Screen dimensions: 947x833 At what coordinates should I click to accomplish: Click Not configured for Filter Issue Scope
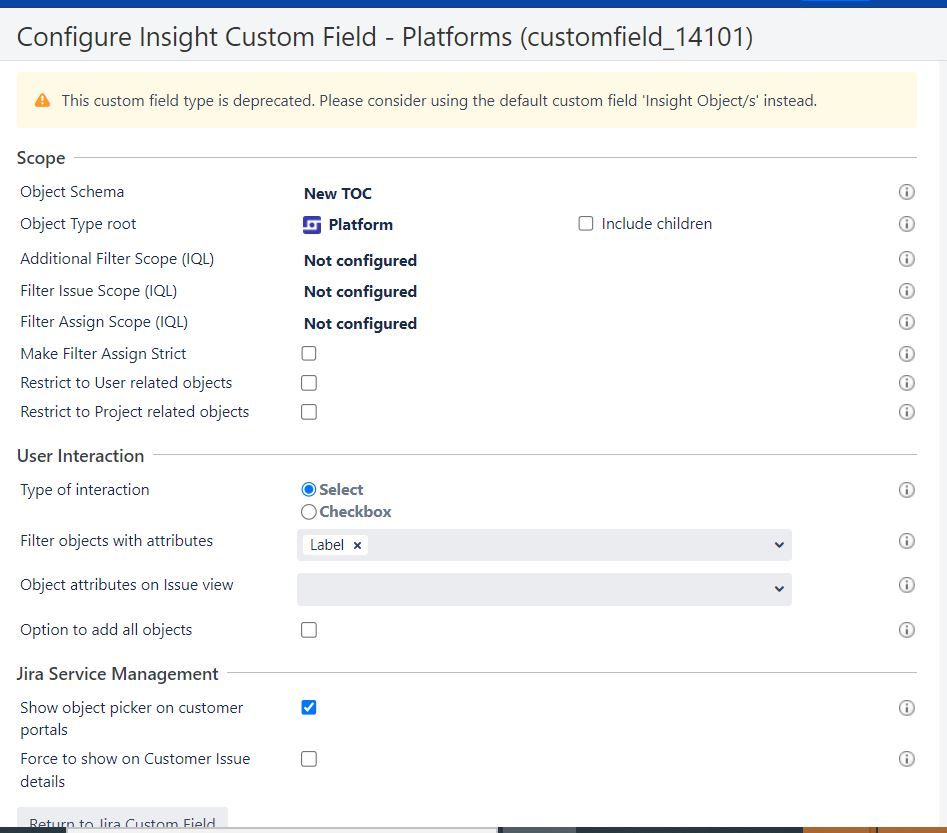tap(361, 292)
